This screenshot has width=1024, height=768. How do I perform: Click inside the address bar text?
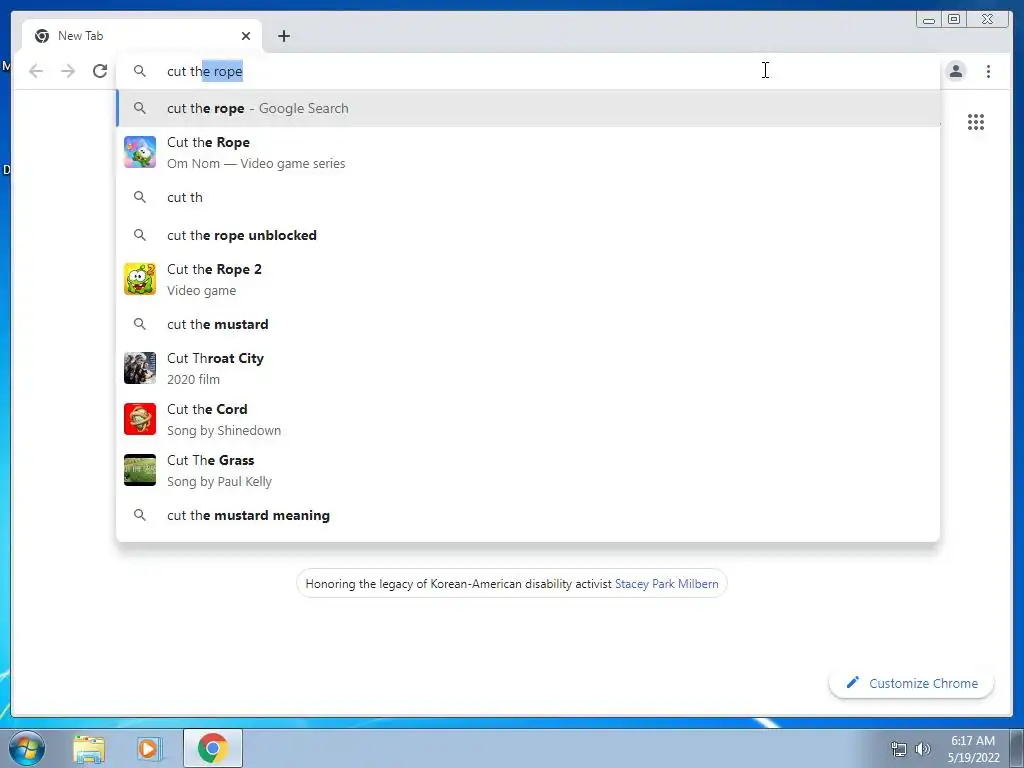click(204, 71)
